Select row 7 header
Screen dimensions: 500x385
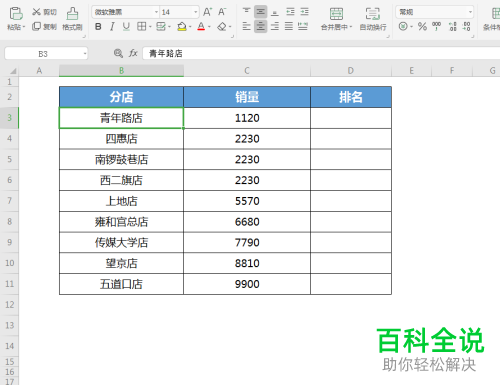9,201
